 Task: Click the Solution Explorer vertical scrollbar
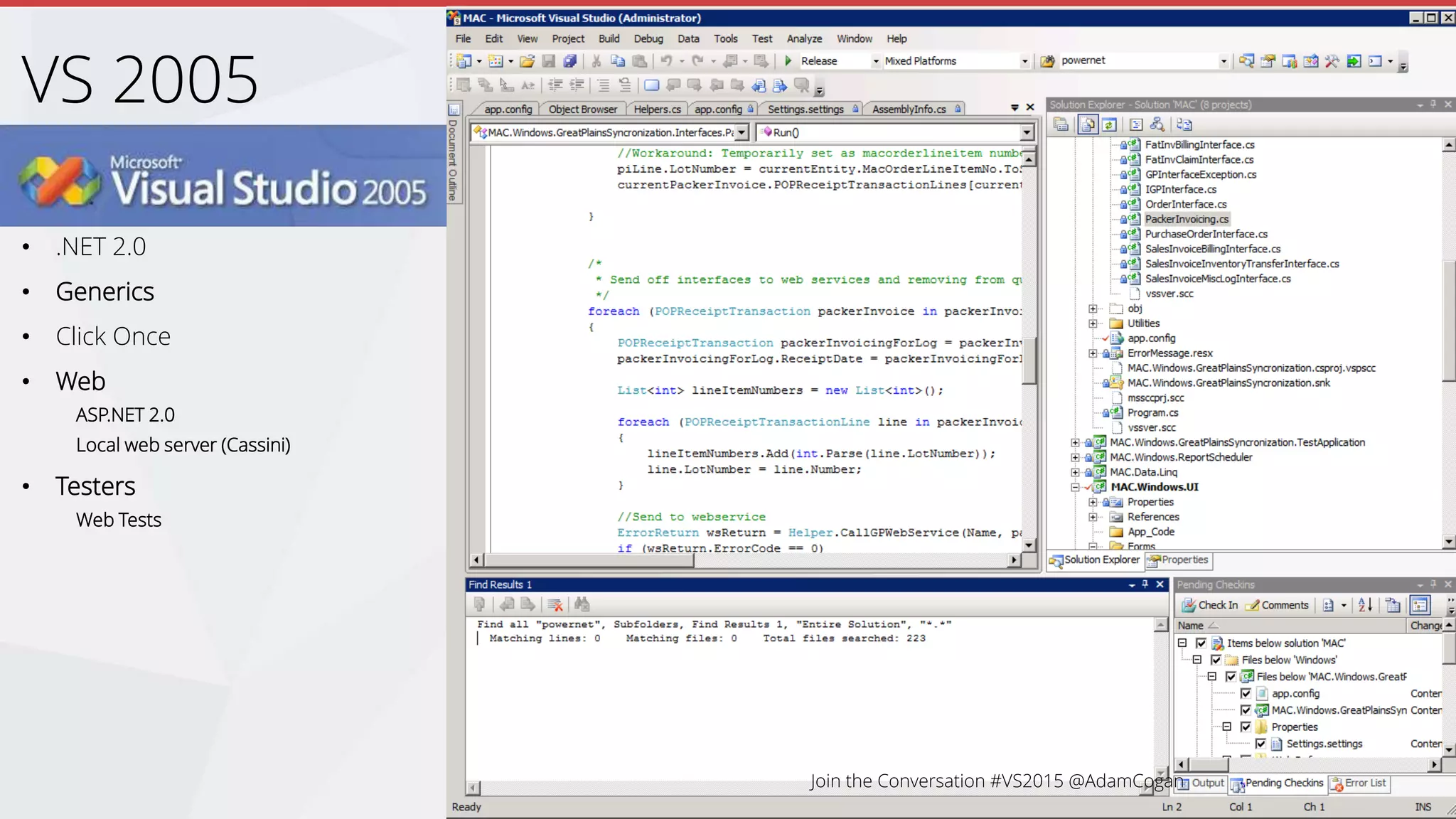coord(1449,343)
